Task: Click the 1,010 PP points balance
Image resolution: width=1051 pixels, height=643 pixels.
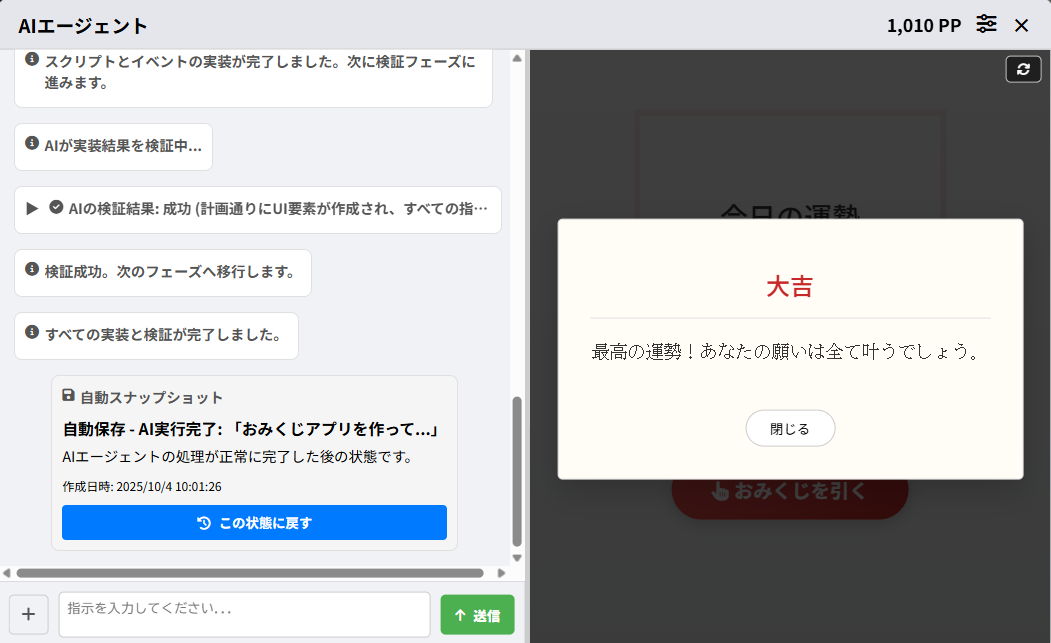Action: click(923, 26)
